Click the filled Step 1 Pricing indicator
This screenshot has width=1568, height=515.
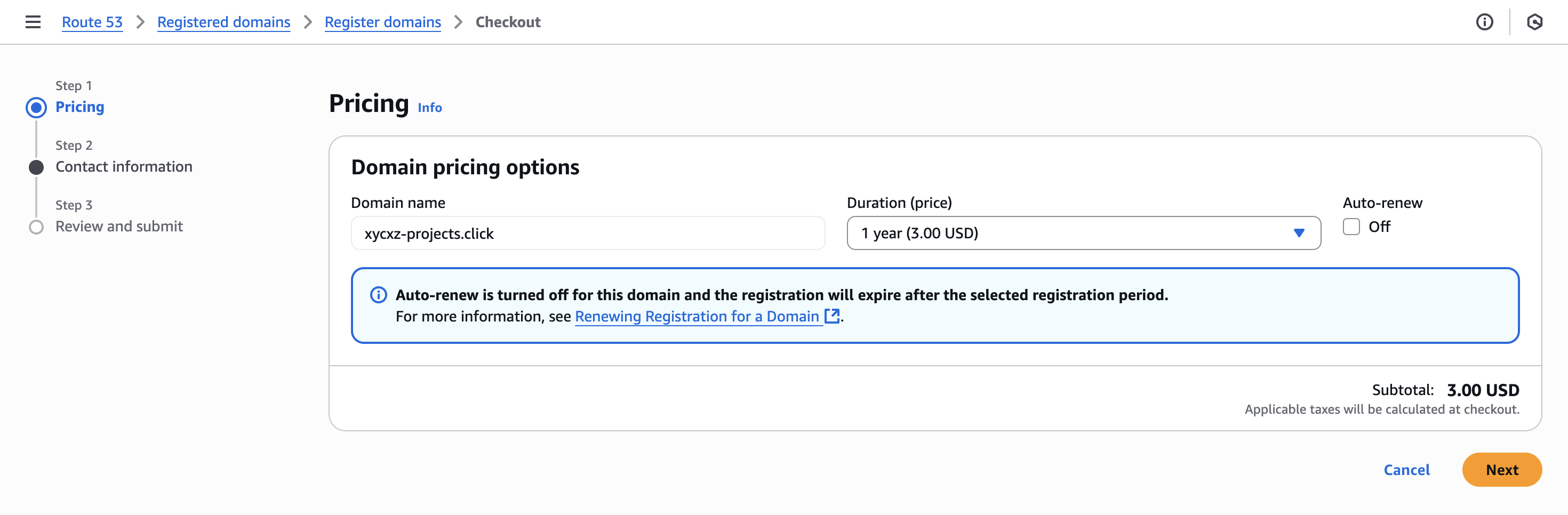(36, 107)
